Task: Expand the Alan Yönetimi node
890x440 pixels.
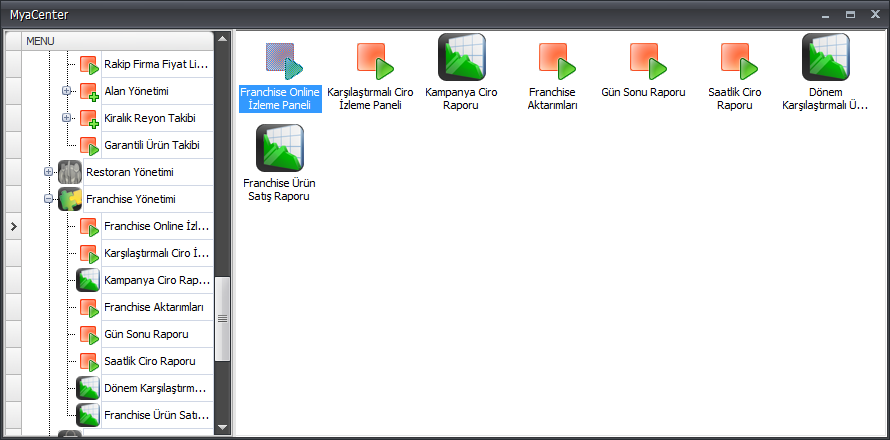Action: 67,91
